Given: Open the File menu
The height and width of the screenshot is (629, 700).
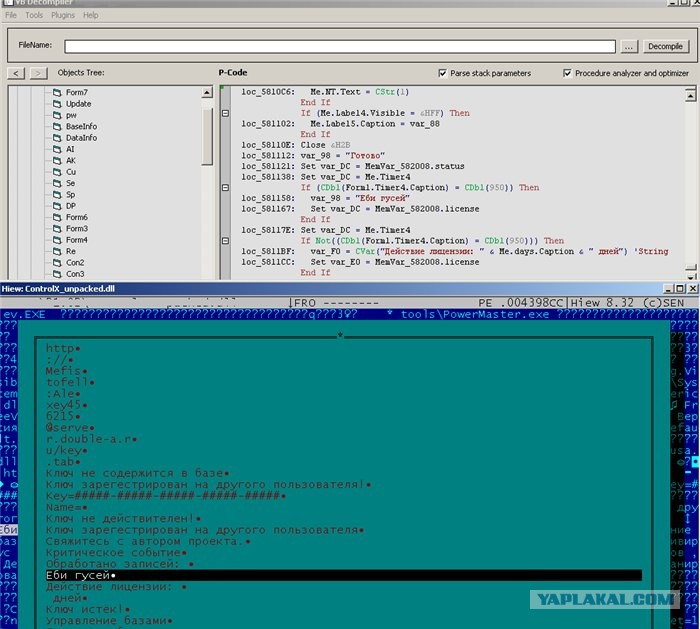Looking at the screenshot, I should (11, 16).
